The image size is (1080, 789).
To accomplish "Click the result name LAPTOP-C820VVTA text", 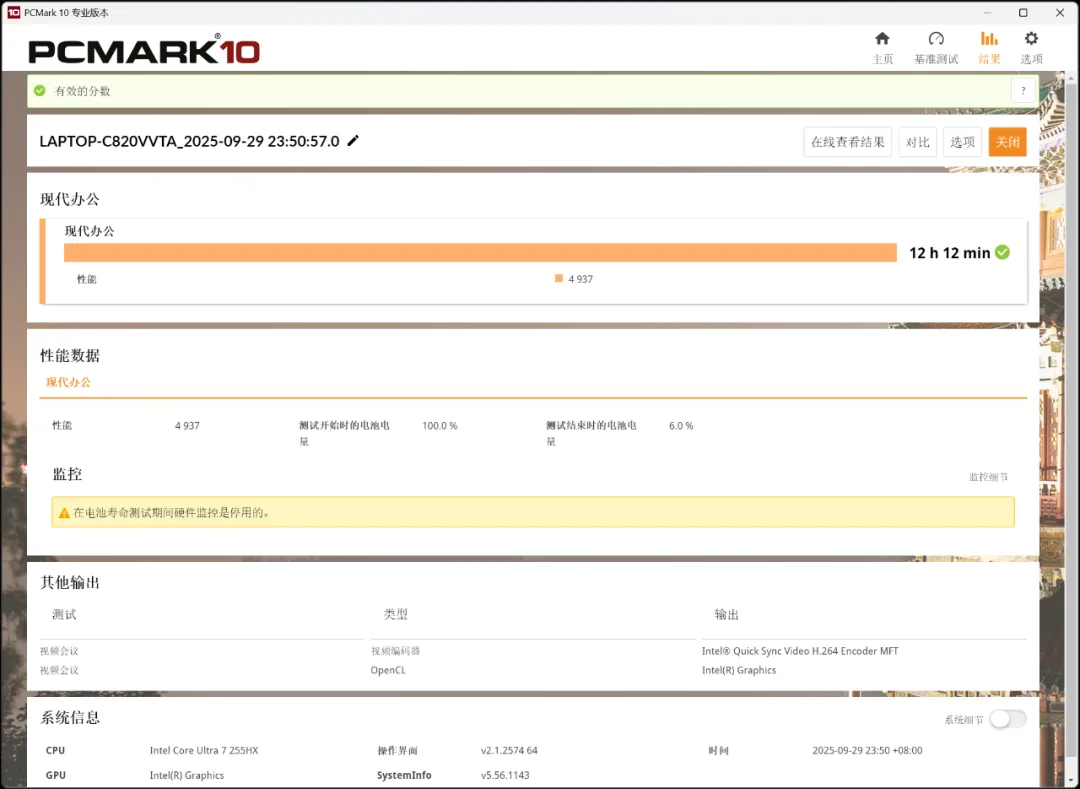I will click(x=189, y=141).
